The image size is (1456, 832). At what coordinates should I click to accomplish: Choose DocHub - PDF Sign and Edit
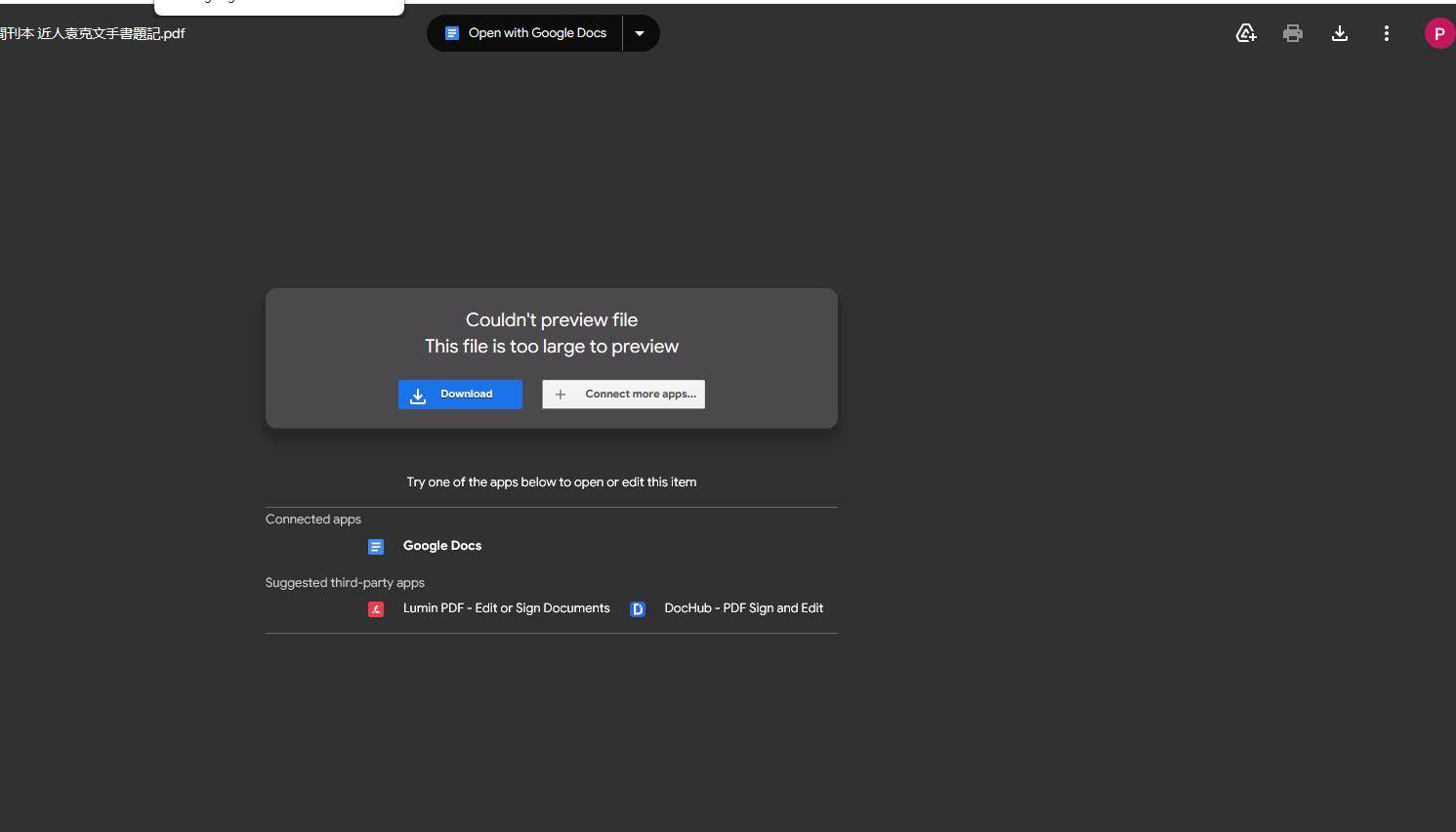pos(743,608)
